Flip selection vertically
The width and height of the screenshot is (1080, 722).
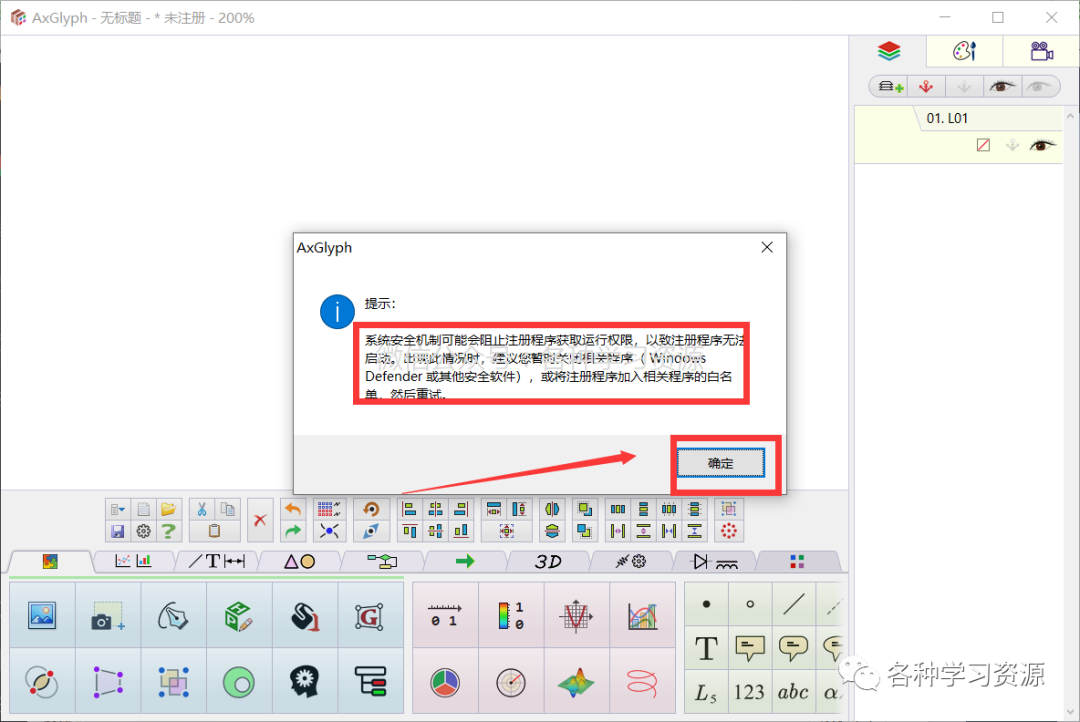tap(552, 531)
